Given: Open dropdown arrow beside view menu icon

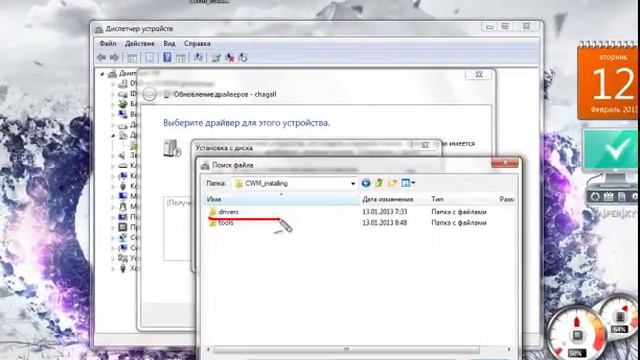Looking at the screenshot, I should 413,183.
